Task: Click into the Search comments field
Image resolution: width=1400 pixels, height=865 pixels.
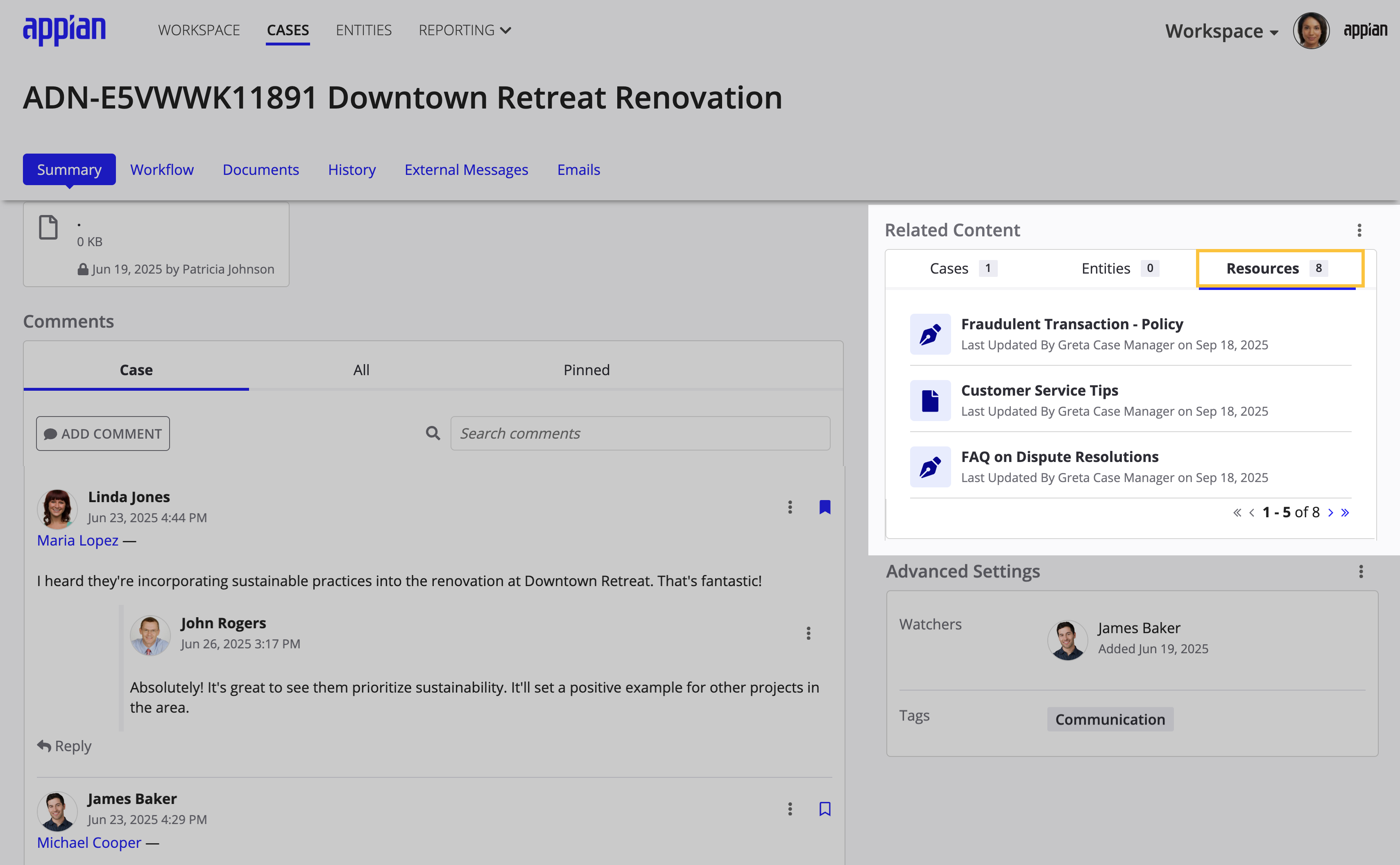Action: pos(640,433)
